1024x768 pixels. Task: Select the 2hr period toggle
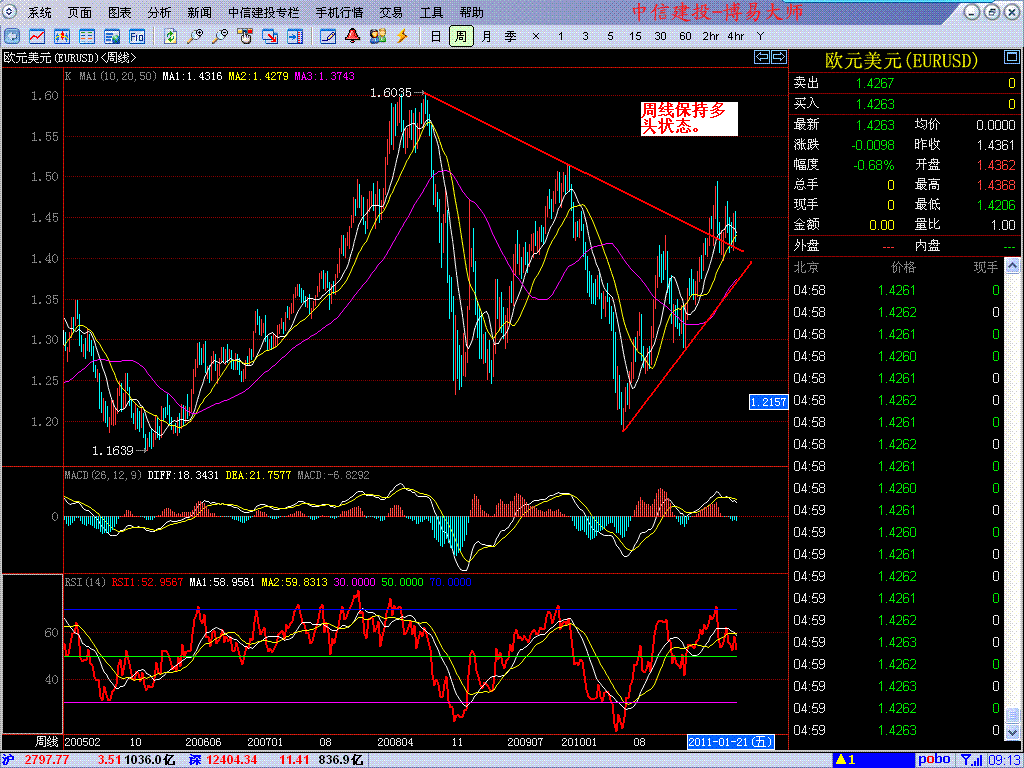click(x=711, y=36)
